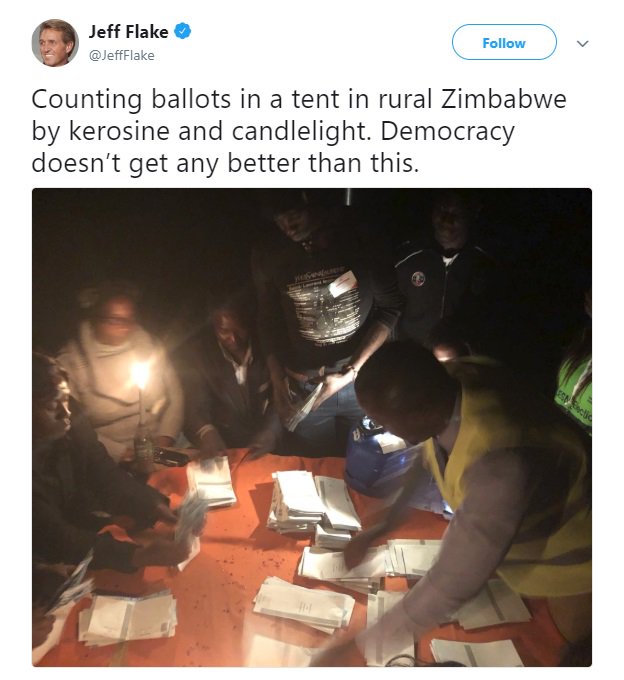The width and height of the screenshot is (624, 680).
Task: Open Jeff Flake's profile avatar
Action: (55, 43)
